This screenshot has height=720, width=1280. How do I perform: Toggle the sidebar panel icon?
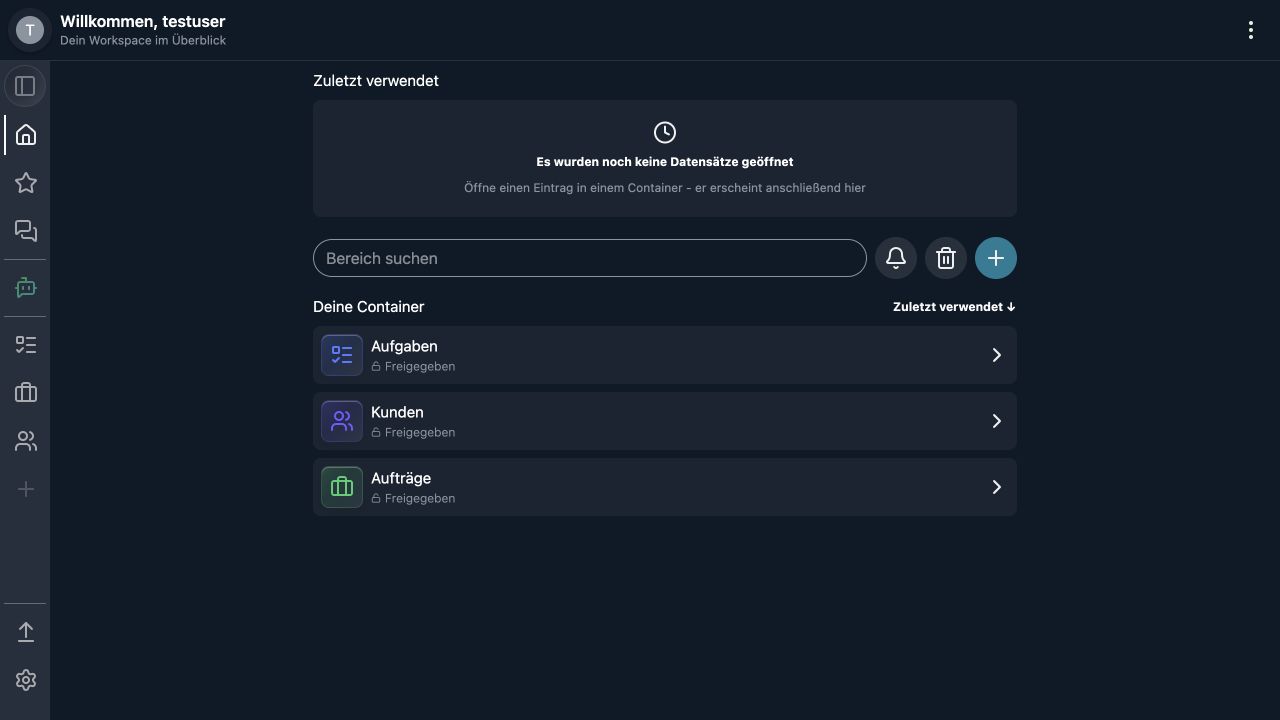tap(25, 86)
